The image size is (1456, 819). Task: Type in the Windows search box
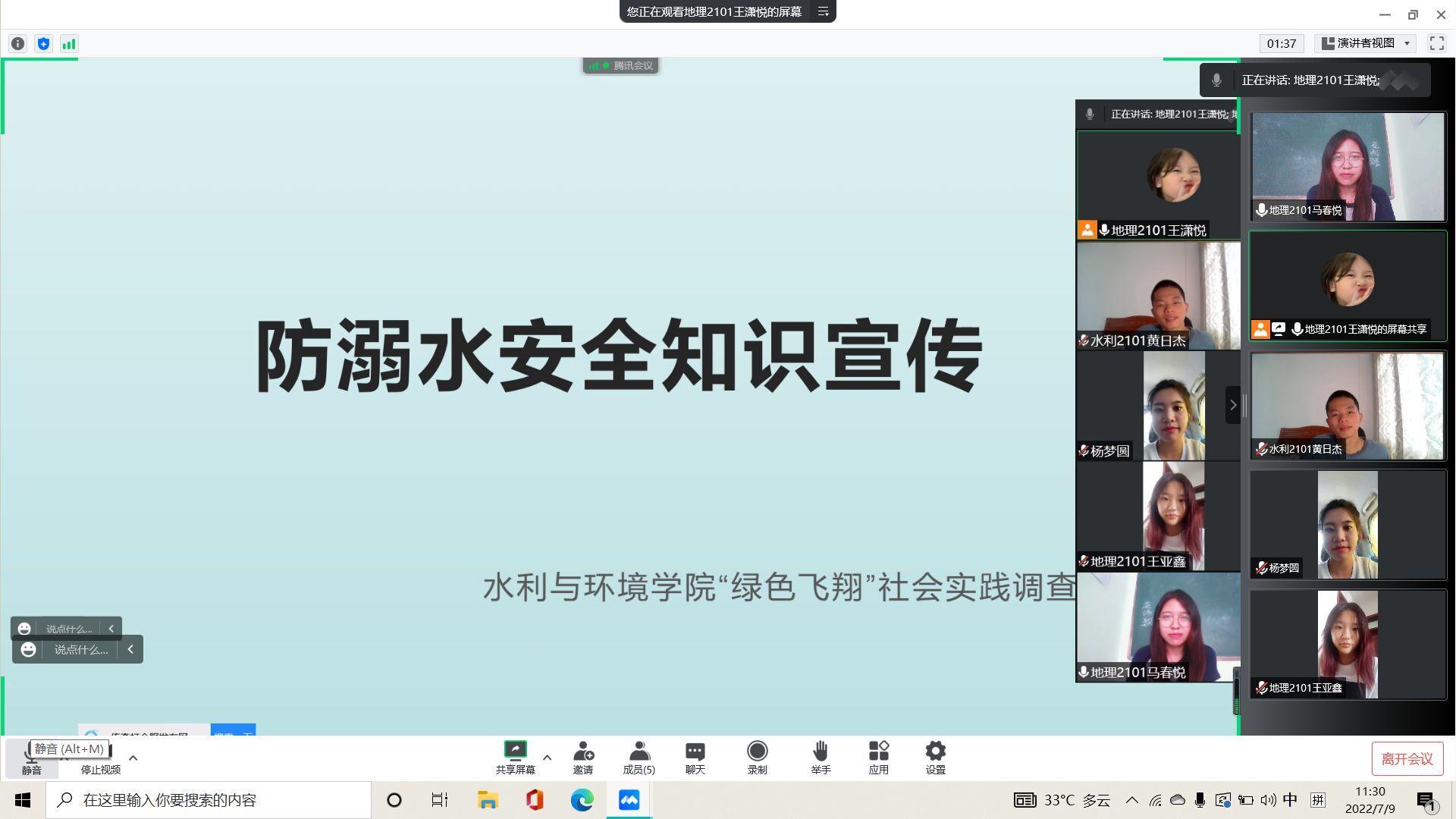pos(209,800)
